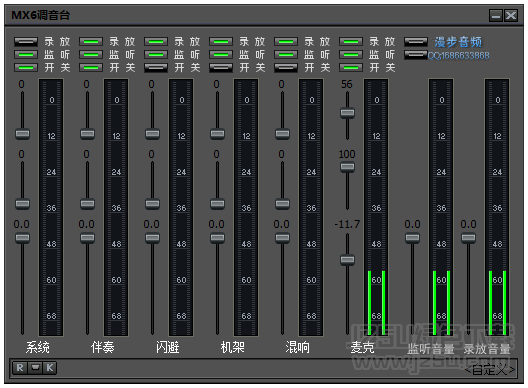Click the 监听音量 label
Screen dimensions: 528x388
click(431, 349)
